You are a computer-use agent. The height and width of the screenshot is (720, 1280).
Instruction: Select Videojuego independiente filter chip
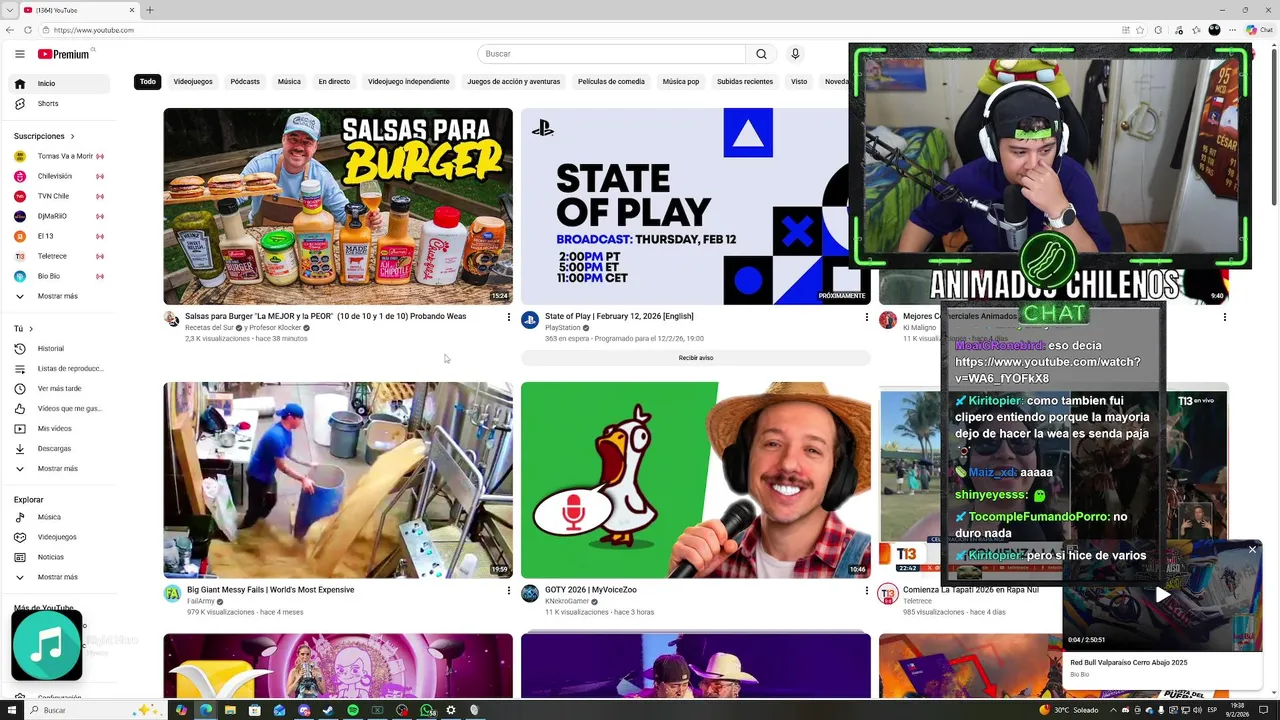(408, 82)
